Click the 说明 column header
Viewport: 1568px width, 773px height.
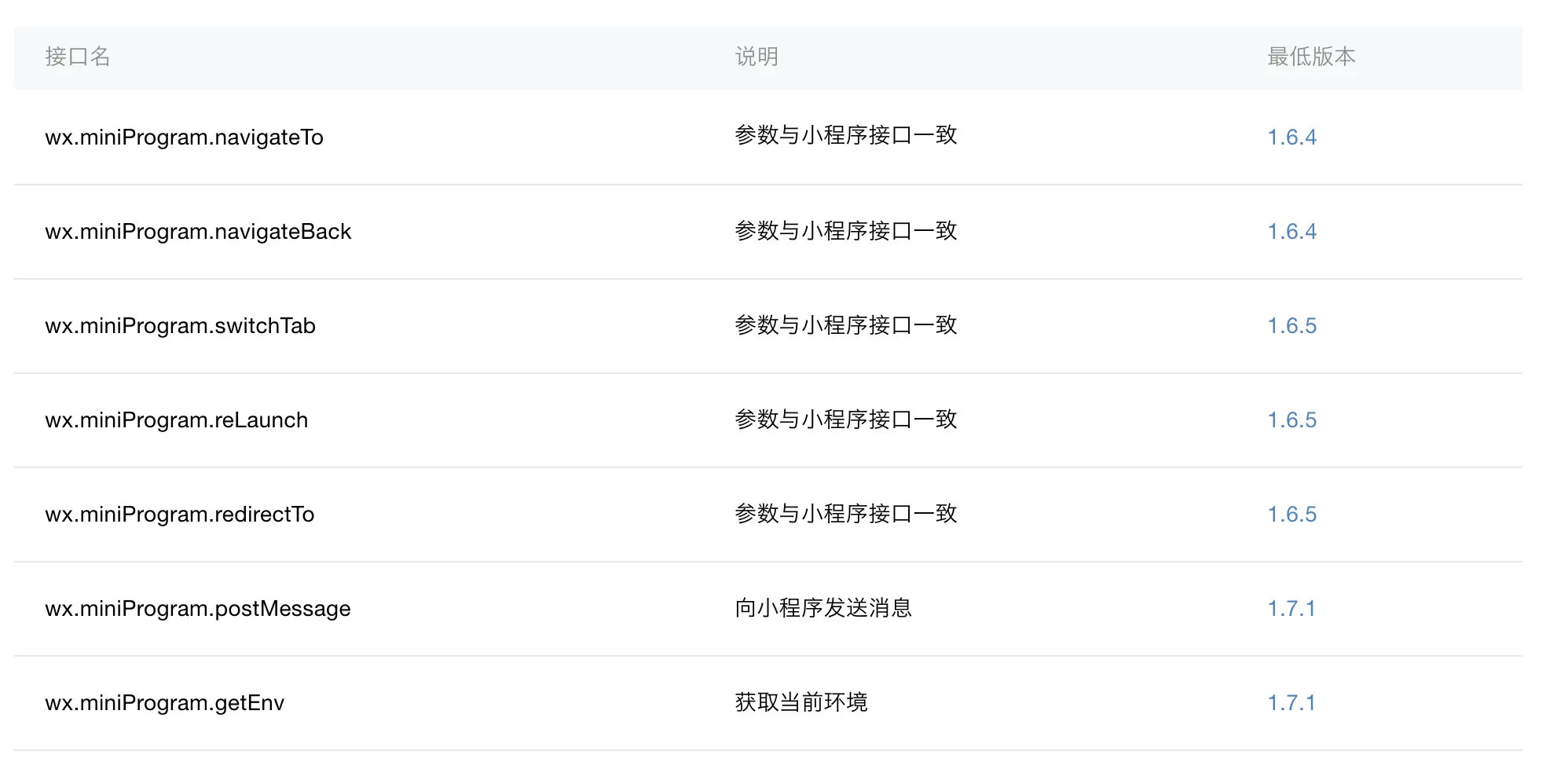pos(757,57)
